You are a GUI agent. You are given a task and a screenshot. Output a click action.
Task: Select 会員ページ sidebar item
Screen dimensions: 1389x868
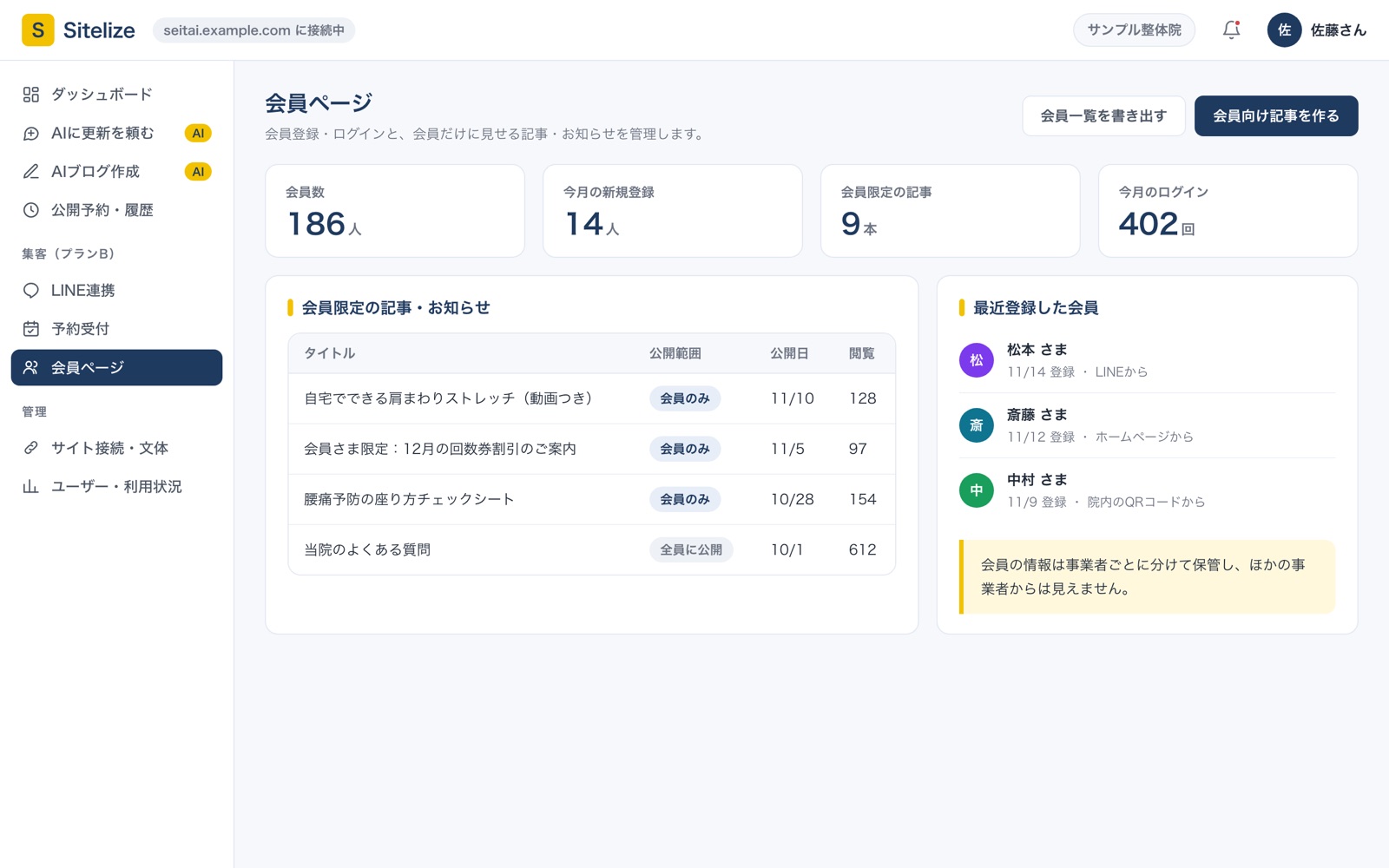point(116,368)
